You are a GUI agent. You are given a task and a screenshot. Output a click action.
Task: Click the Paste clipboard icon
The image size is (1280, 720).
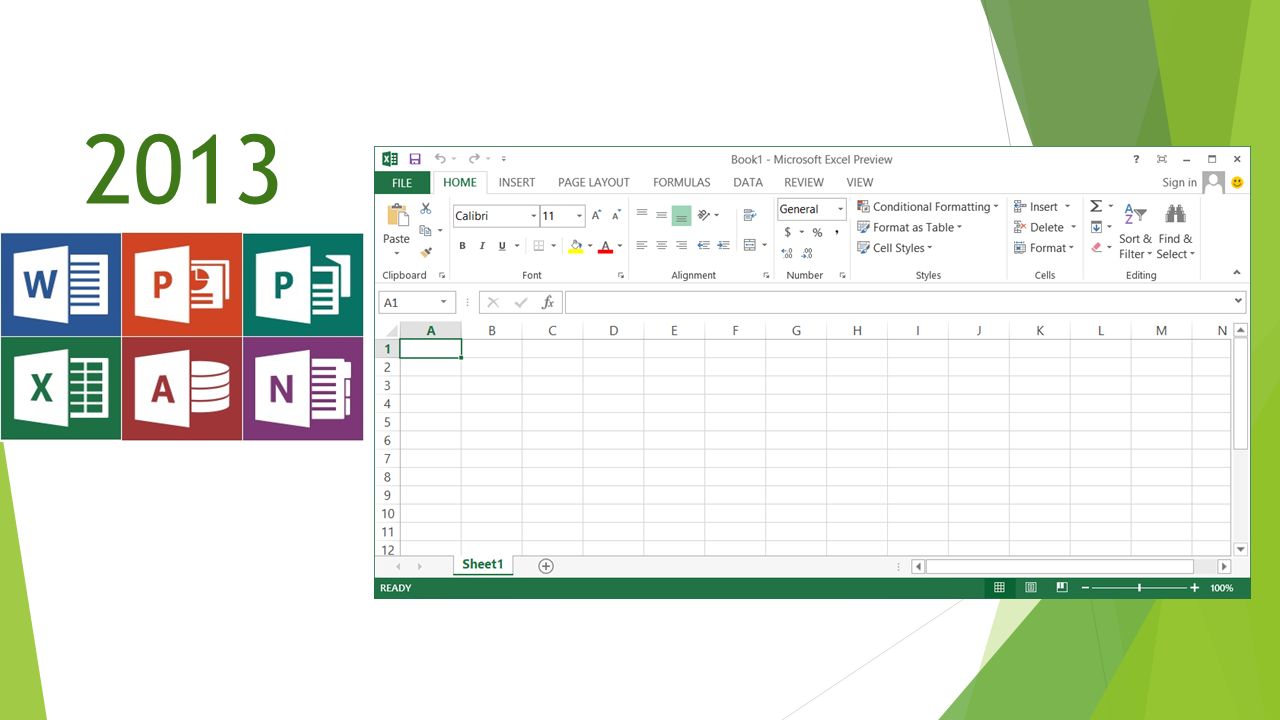pos(397,215)
